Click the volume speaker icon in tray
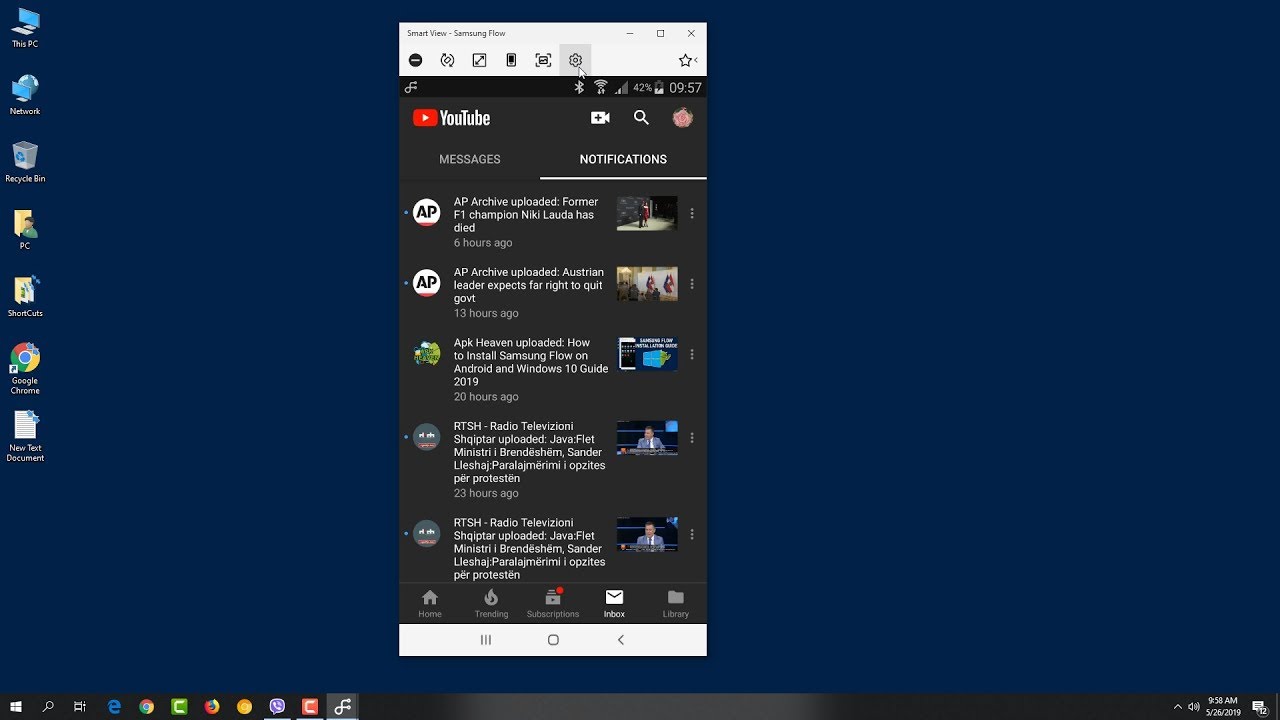This screenshot has width=1280, height=720. (1194, 707)
